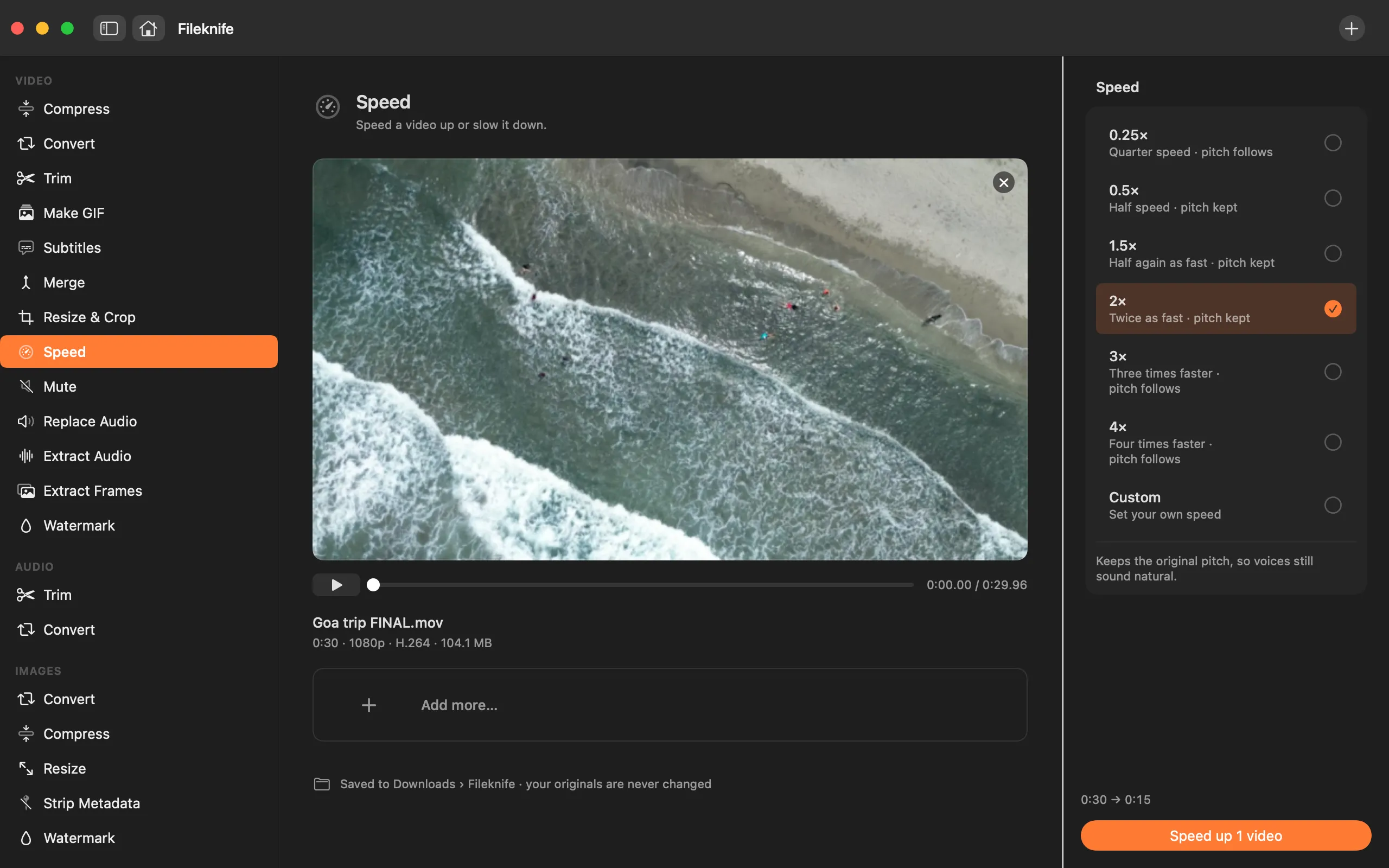Select the 4× four times faster option
This screenshot has height=868, width=1389.
click(1226, 443)
